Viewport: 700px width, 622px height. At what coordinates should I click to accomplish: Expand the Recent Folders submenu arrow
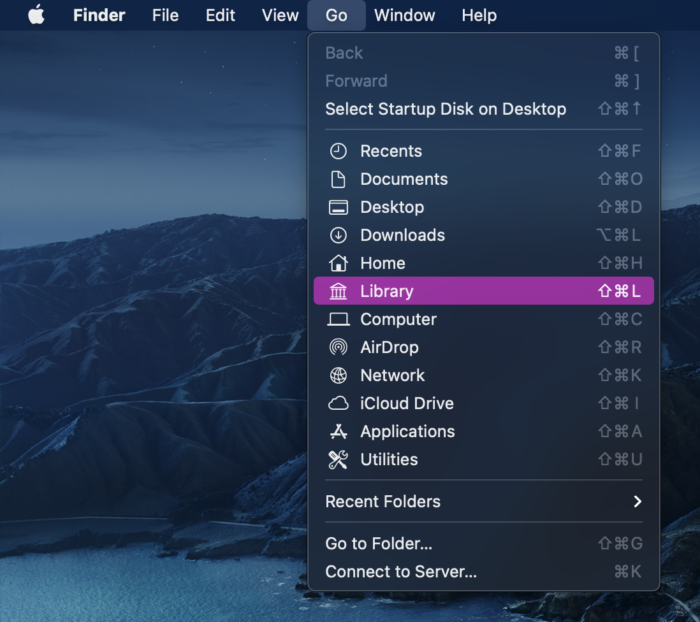tap(638, 501)
